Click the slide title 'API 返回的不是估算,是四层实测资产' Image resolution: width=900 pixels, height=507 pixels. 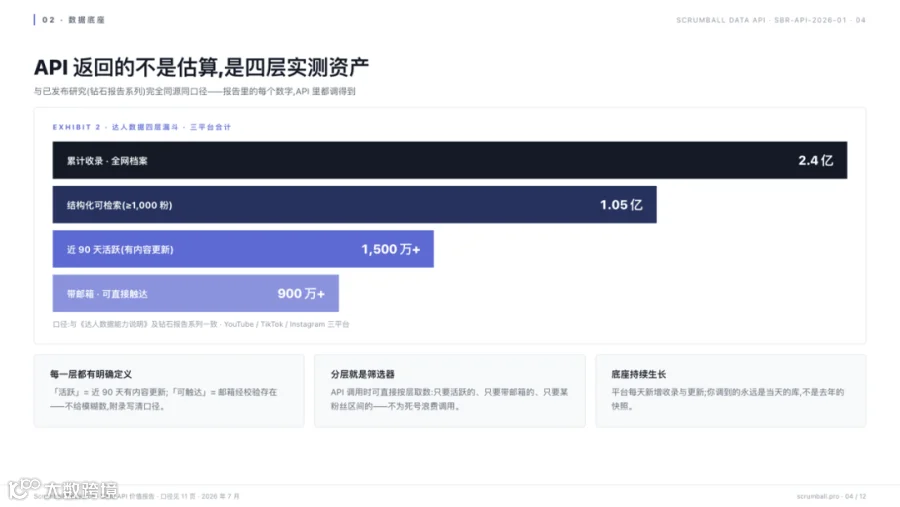pyautogui.click(x=201, y=67)
